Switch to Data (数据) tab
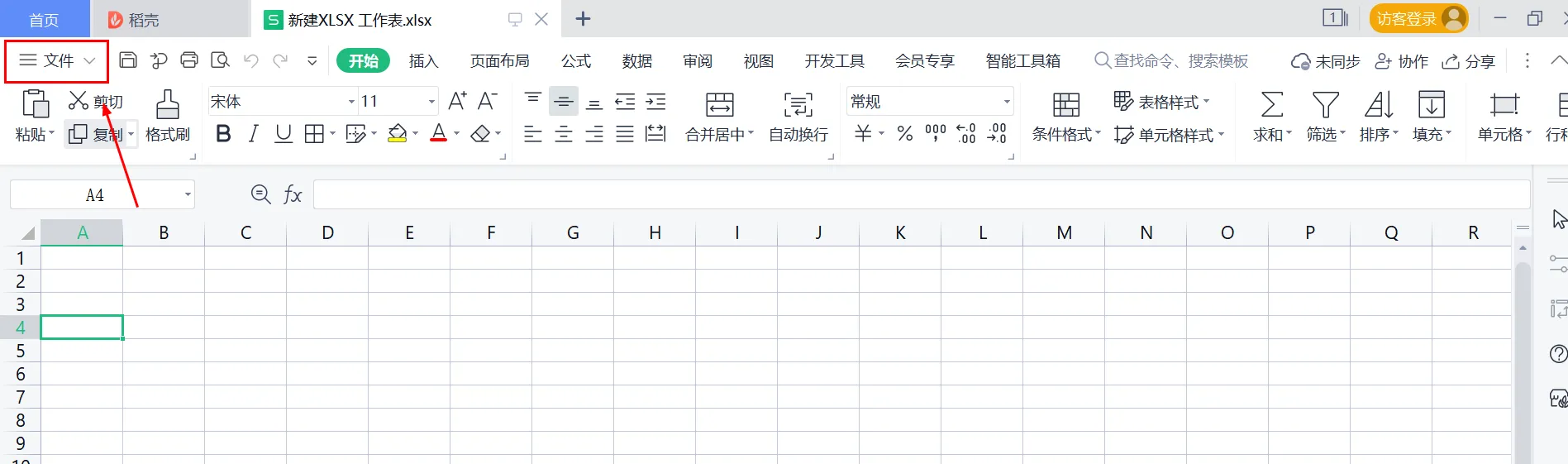The height and width of the screenshot is (464, 1568). (x=637, y=61)
